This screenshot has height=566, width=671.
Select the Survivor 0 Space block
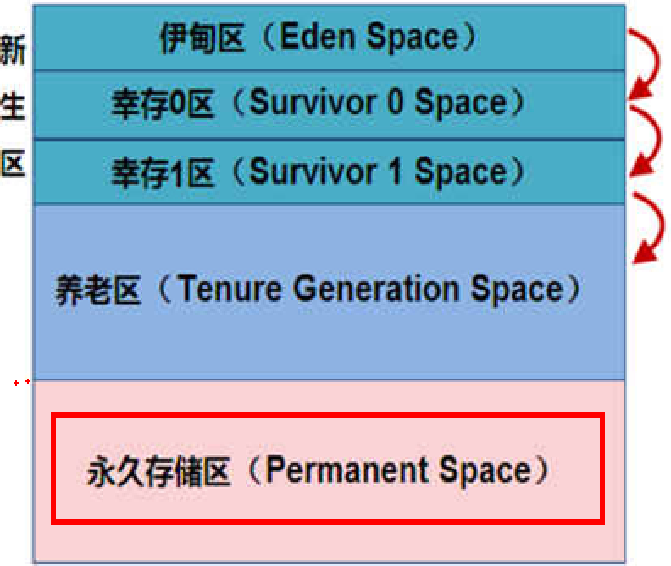click(x=329, y=104)
